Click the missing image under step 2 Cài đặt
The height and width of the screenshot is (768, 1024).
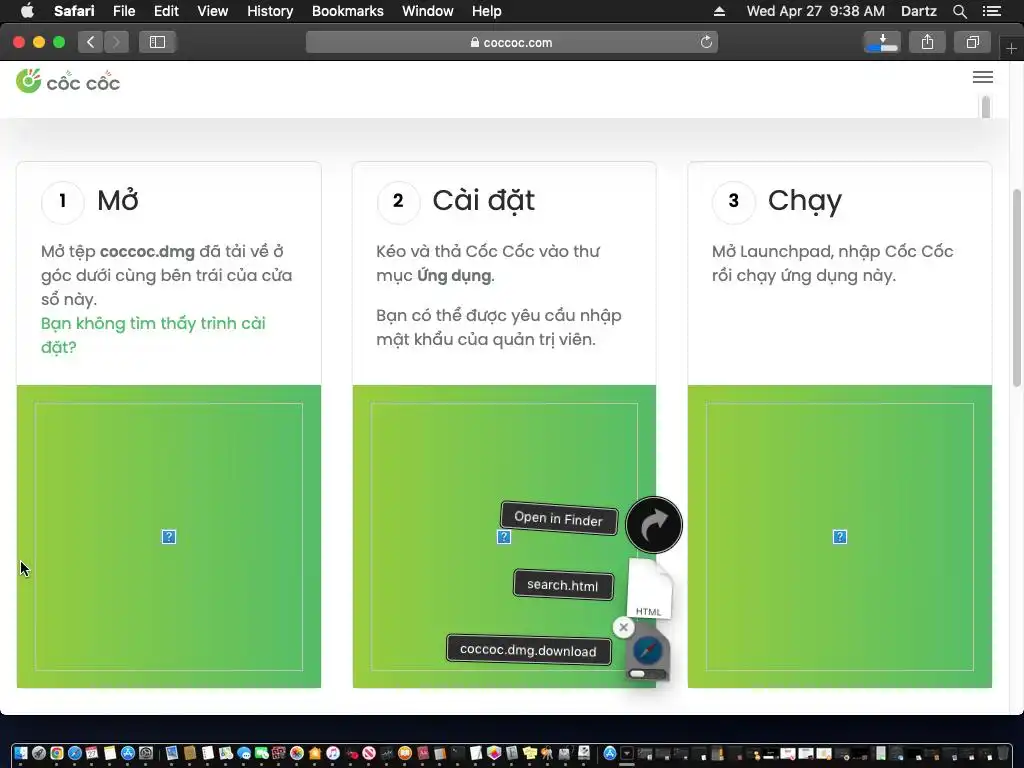tap(504, 537)
